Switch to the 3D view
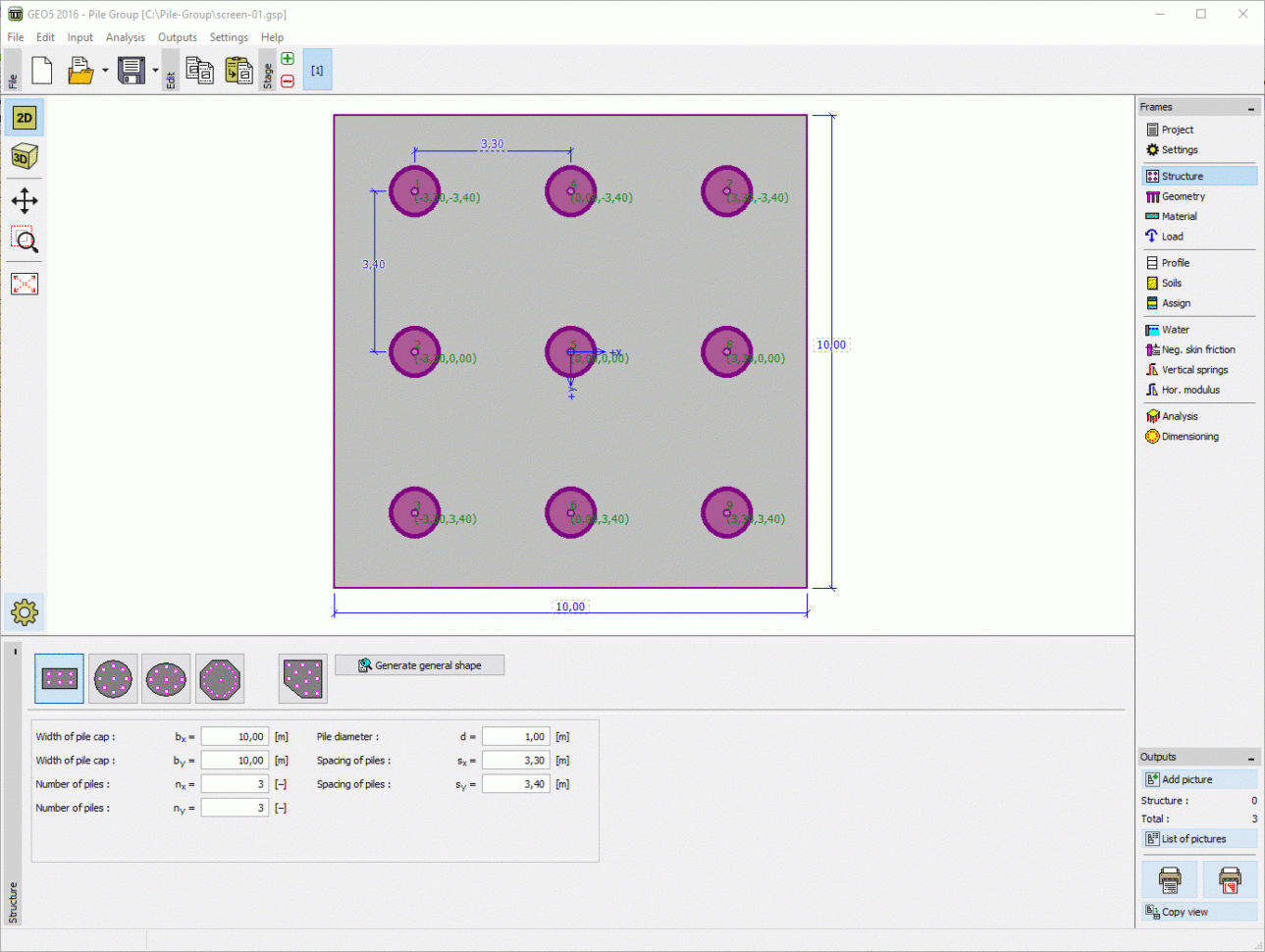This screenshot has width=1265, height=952. coord(24,155)
